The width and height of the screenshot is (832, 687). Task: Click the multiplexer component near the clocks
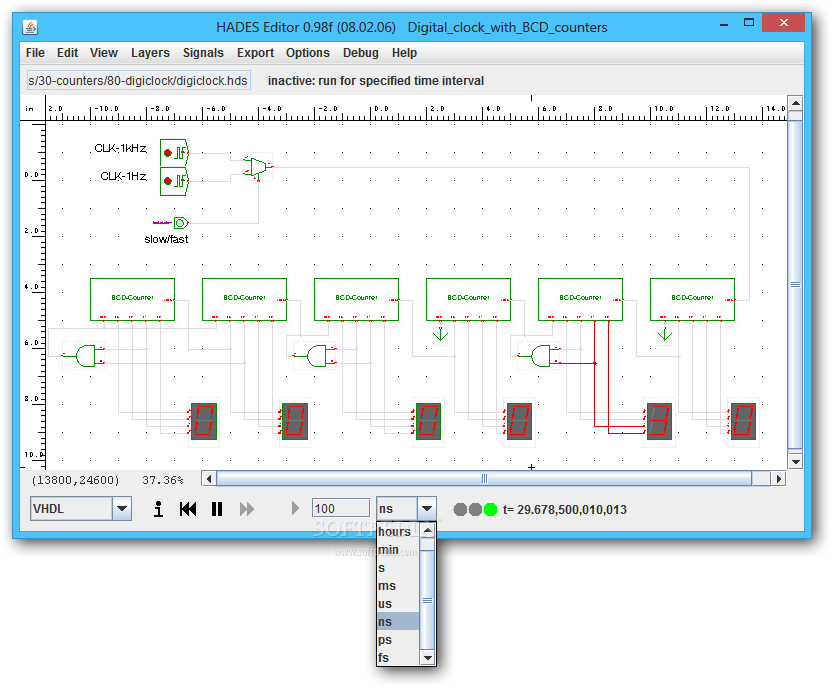point(258,167)
